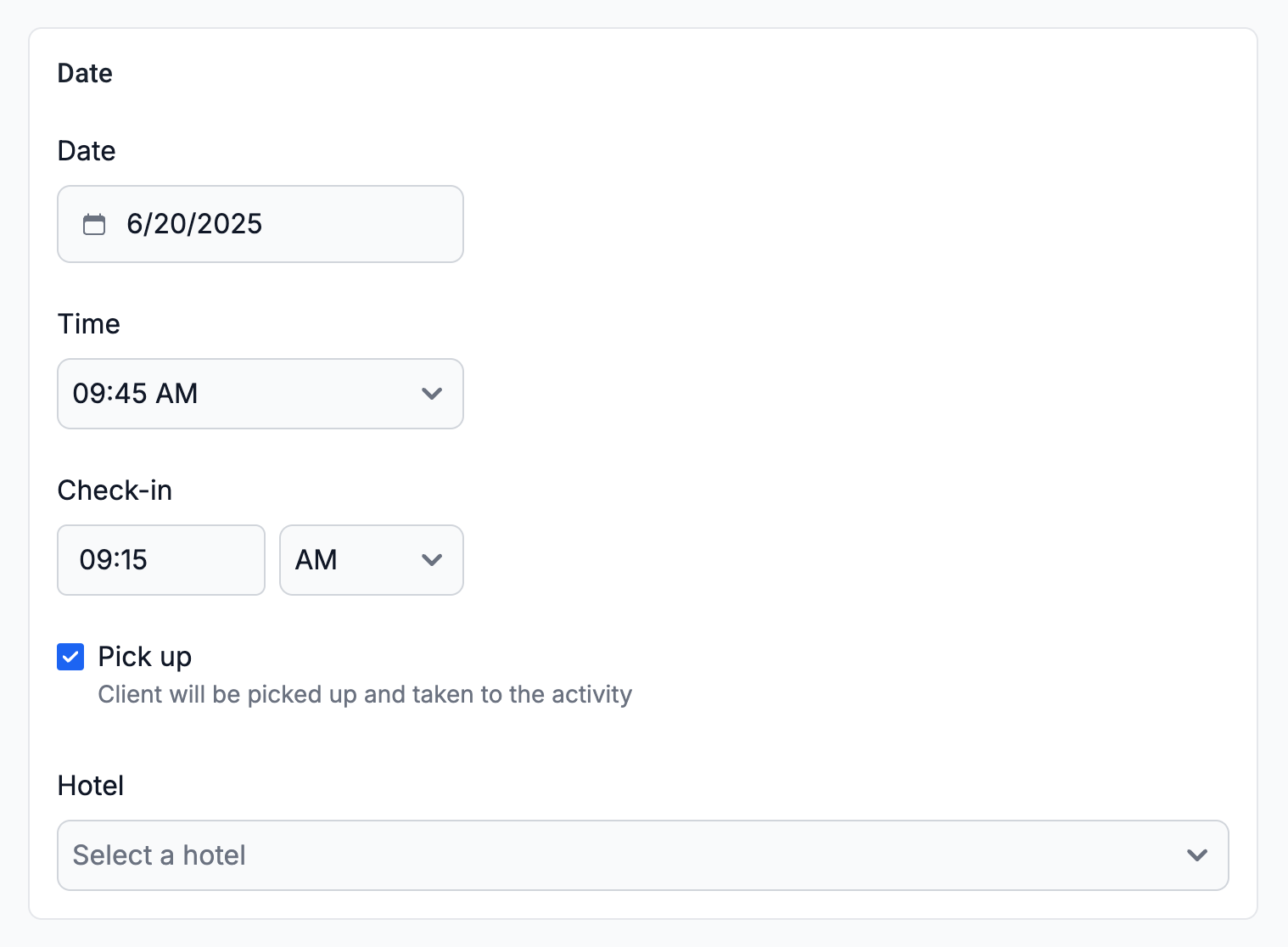Click the '09:45 AM' value text

(136, 394)
